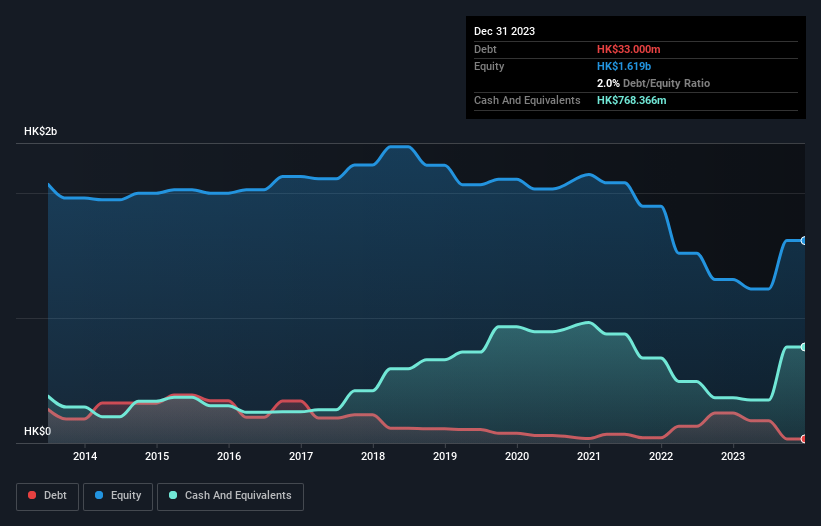Image resolution: width=821 pixels, height=526 pixels.
Task: Click the 2.0% Debt/Equity Ratio text
Action: (x=653, y=83)
